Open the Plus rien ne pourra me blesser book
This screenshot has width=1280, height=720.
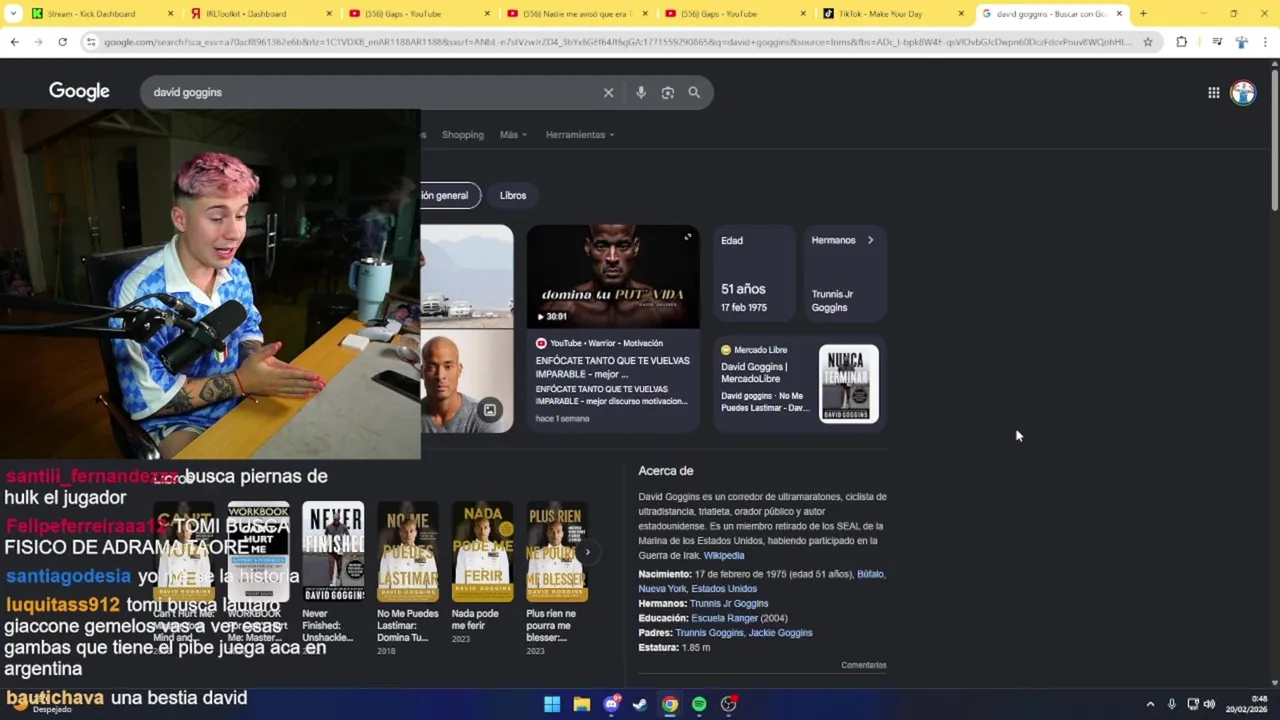click(x=557, y=552)
